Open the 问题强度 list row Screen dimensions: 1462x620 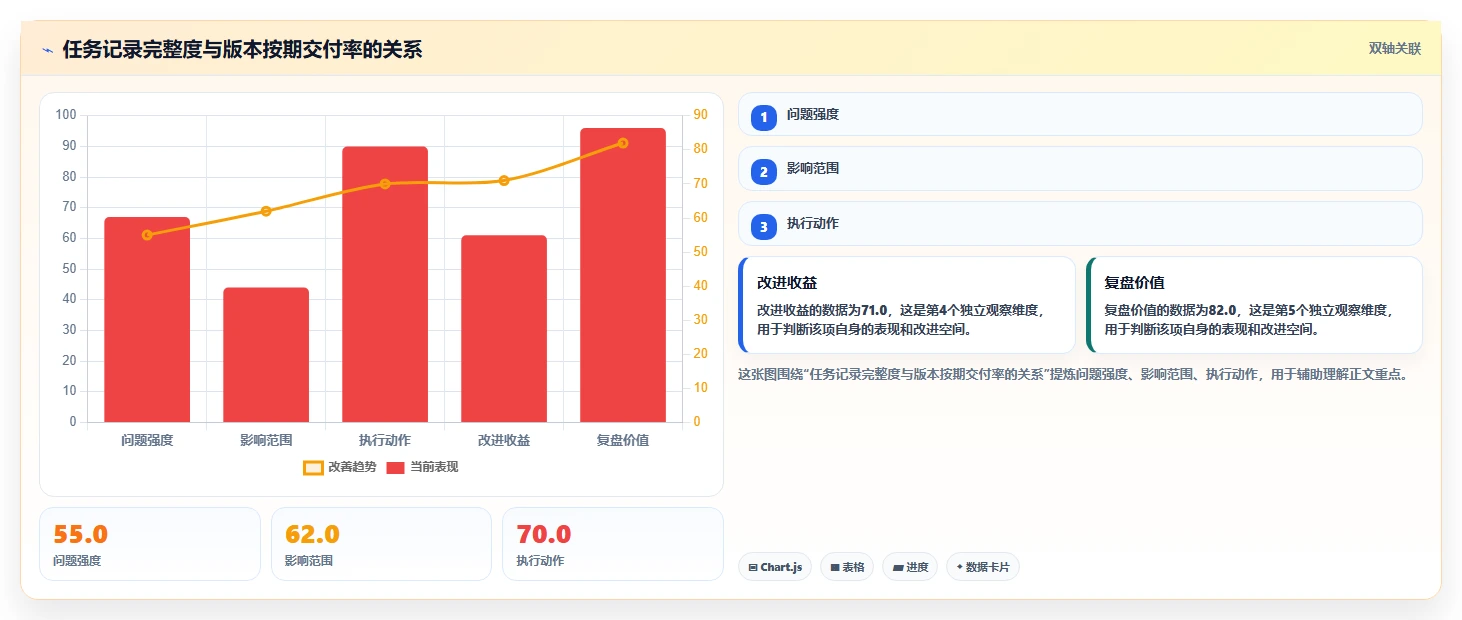click(x=1080, y=114)
